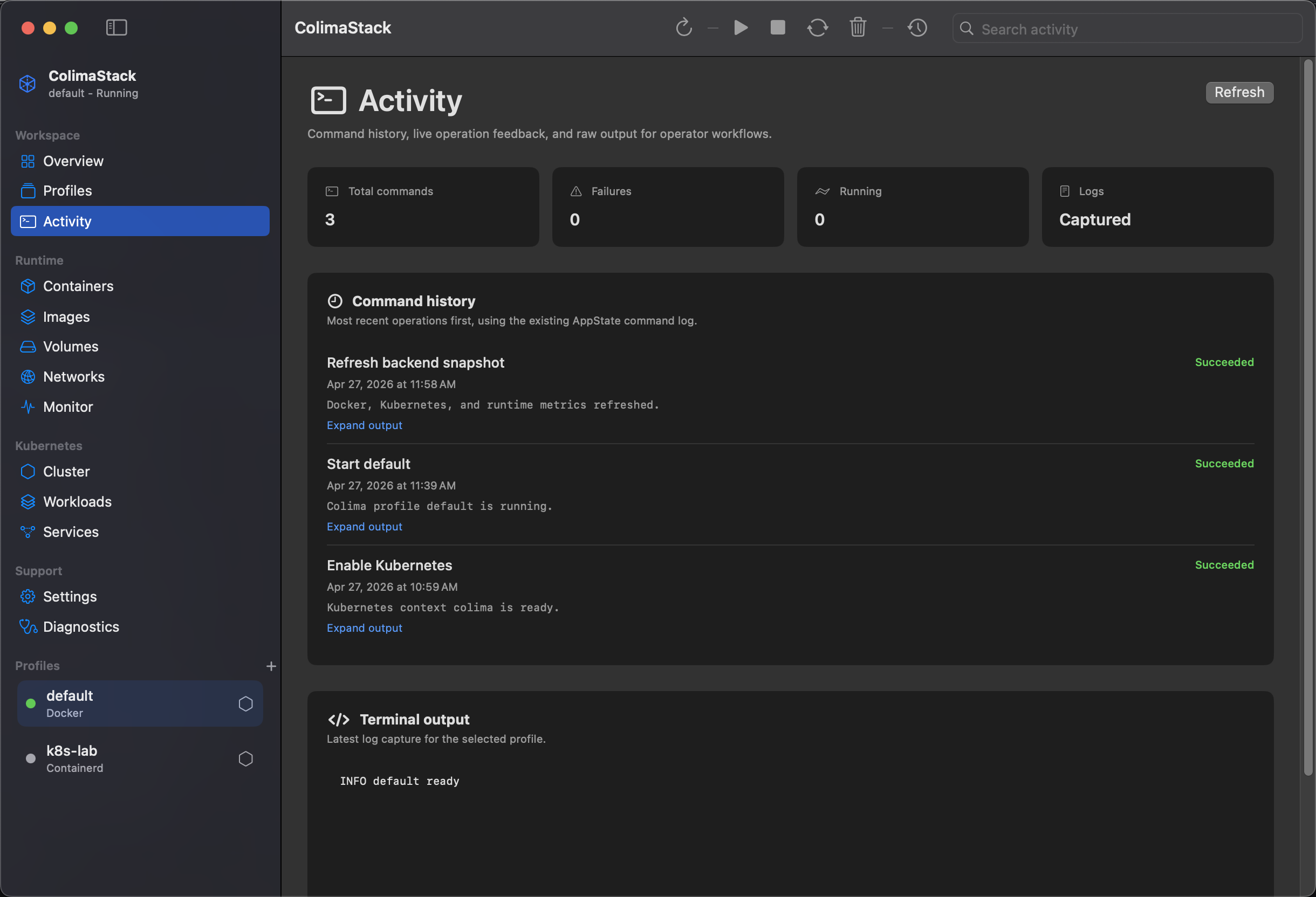This screenshot has width=1316, height=897.
Task: Click Succeeded status of Refresh backend snapshot
Action: pos(1224,362)
